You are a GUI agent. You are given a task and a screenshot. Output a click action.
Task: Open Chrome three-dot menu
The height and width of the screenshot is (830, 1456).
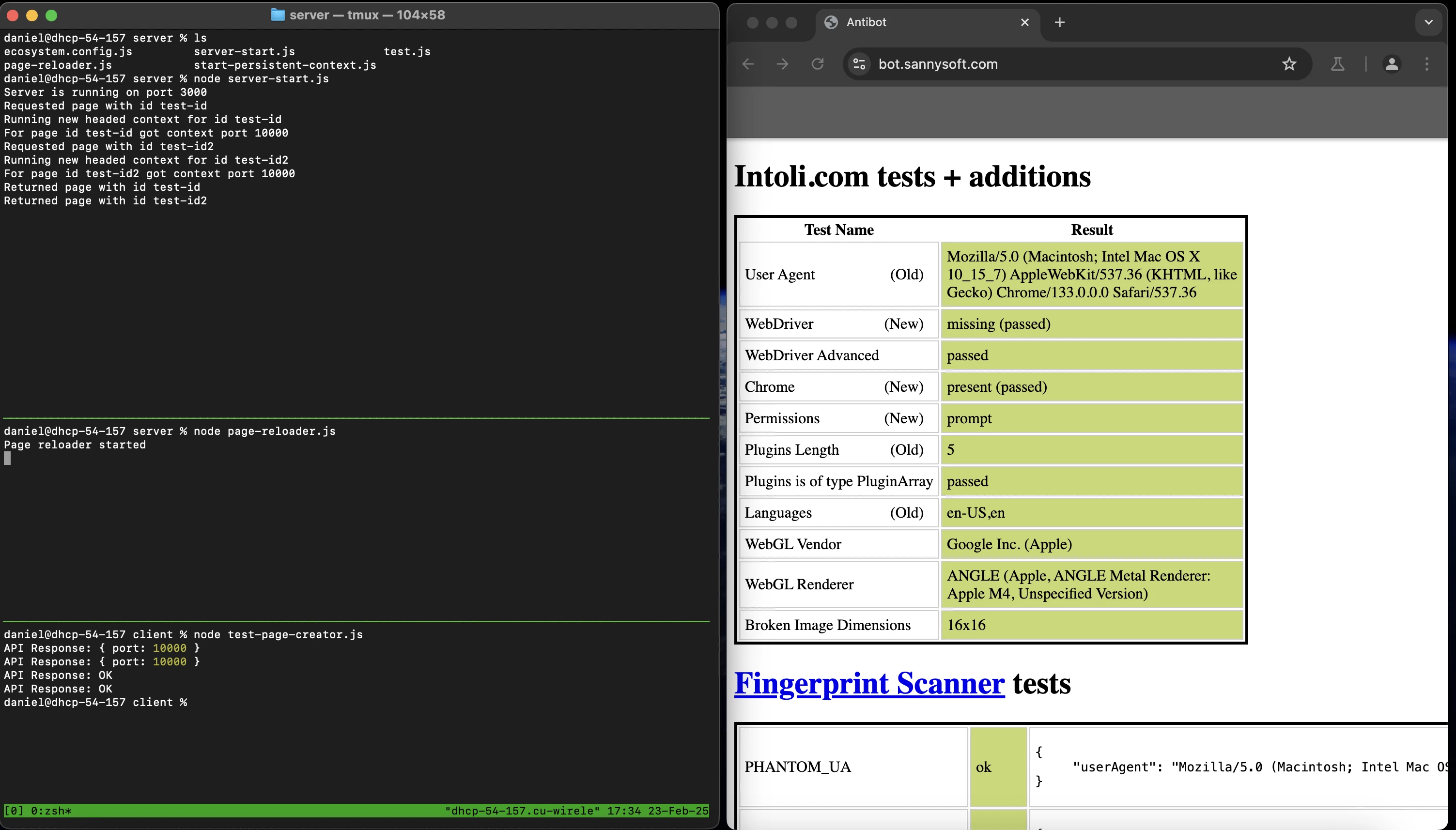1427,64
